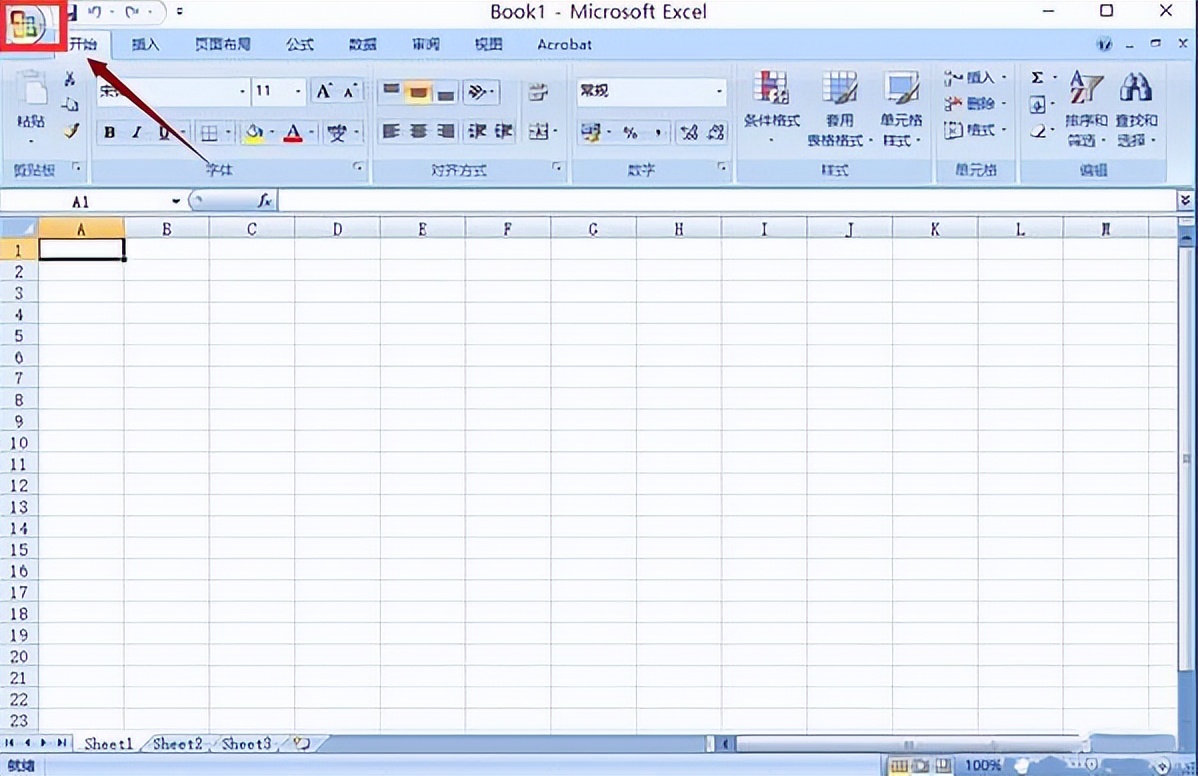Click the Borders icon
The width and height of the screenshot is (1198, 776).
tap(209, 134)
